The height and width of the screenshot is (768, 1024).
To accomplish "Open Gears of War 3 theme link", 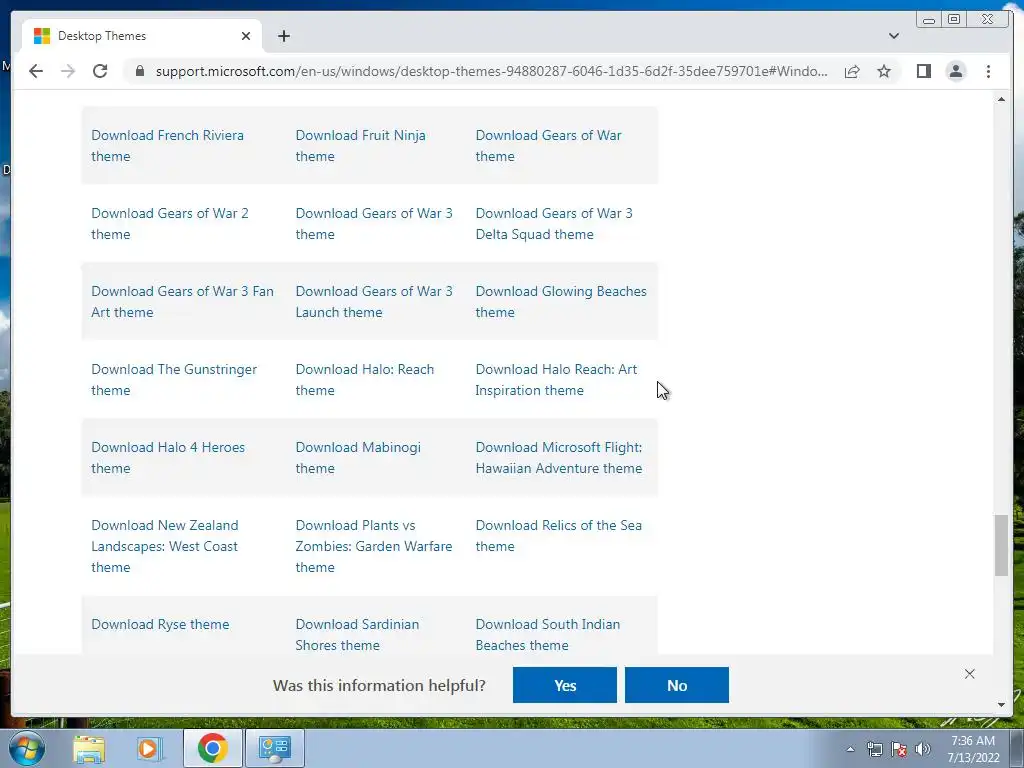I will click(x=374, y=223).
